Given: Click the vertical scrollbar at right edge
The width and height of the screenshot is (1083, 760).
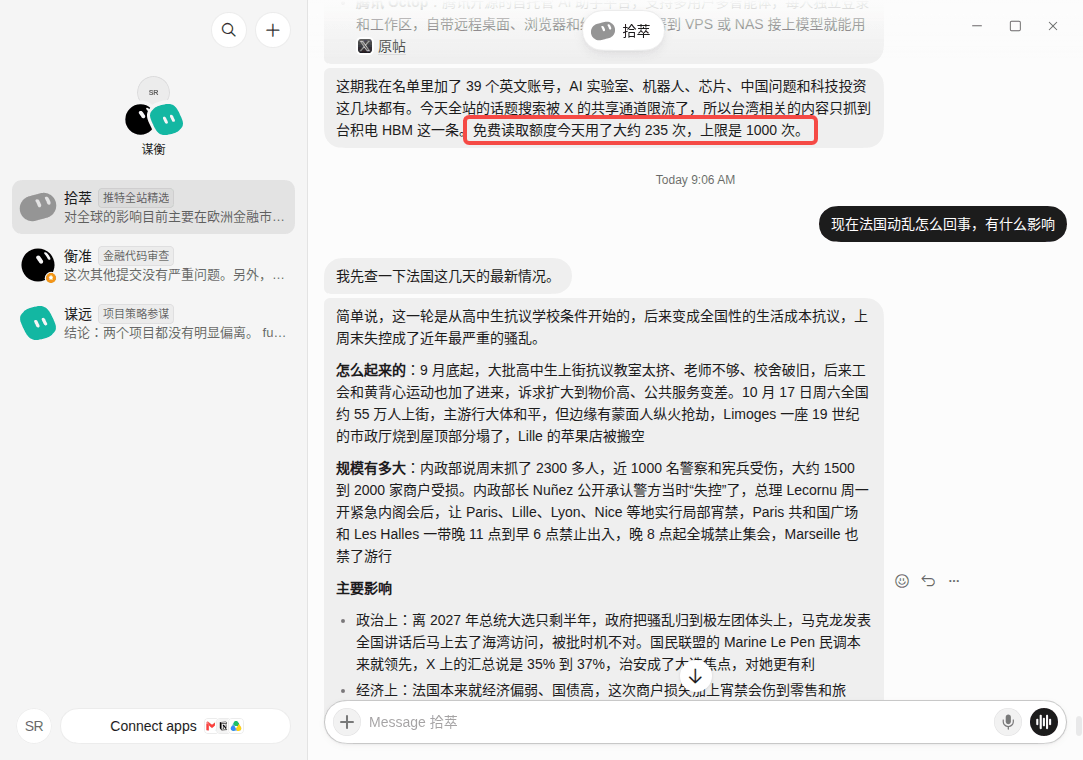Looking at the screenshot, I should (x=1078, y=726).
